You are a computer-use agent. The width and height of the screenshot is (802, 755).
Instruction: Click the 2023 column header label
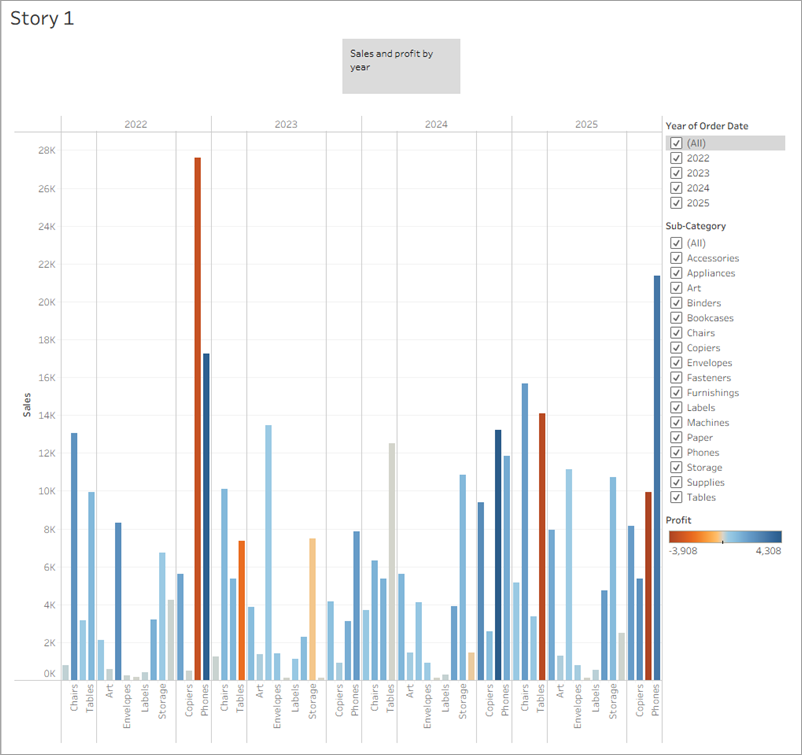(286, 124)
